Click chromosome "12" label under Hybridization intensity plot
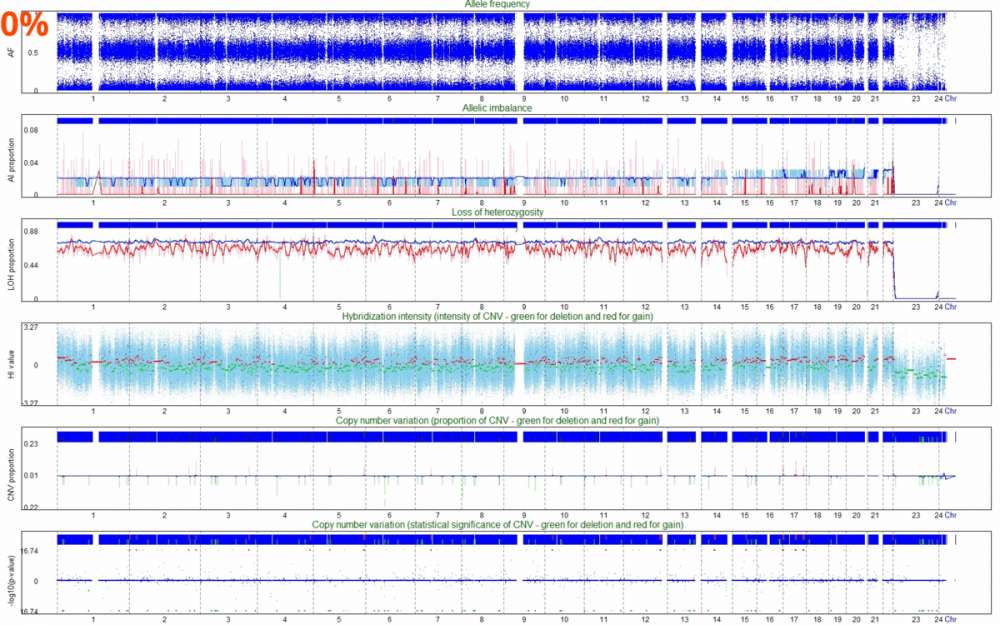 point(645,411)
